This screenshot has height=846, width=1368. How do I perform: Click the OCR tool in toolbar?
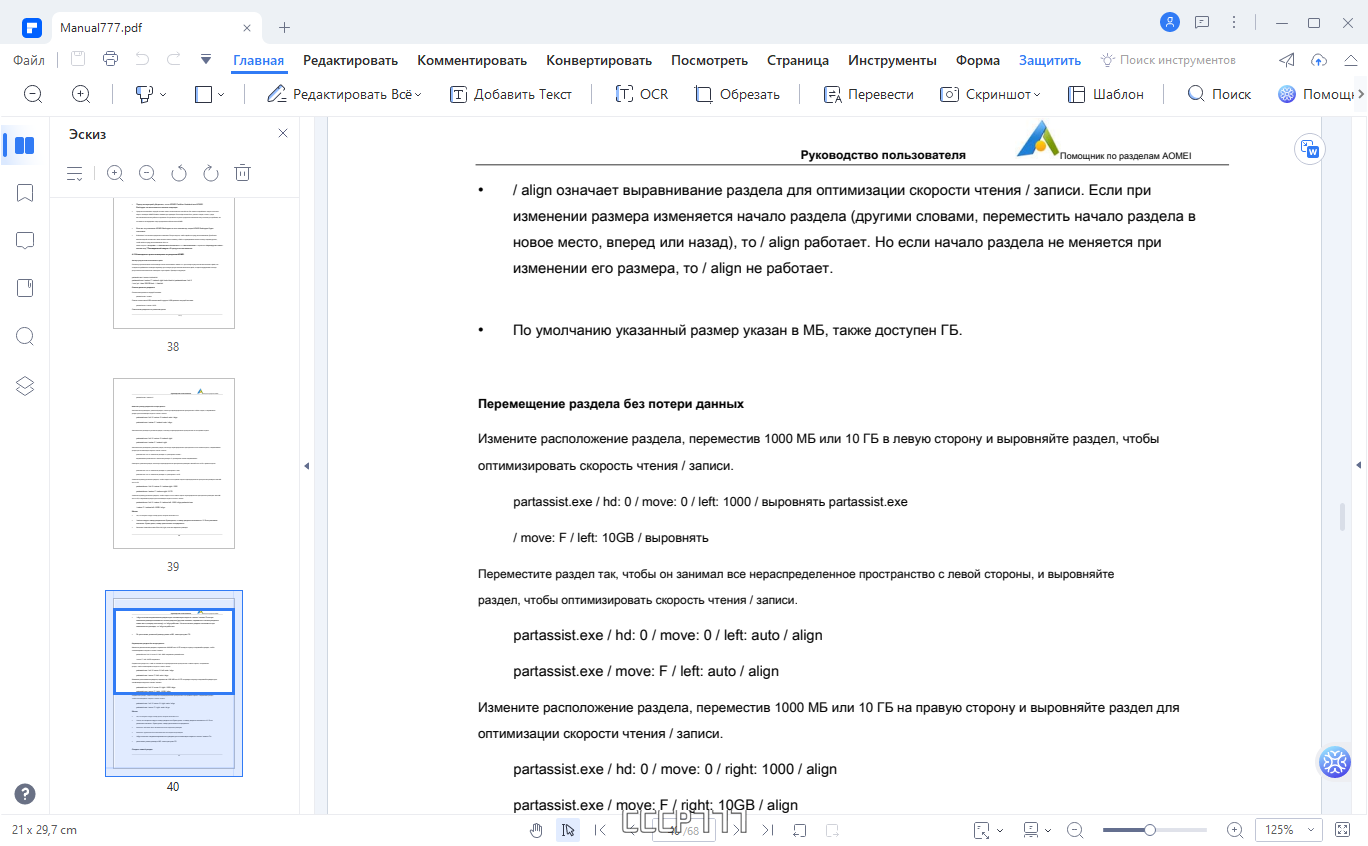coord(641,94)
